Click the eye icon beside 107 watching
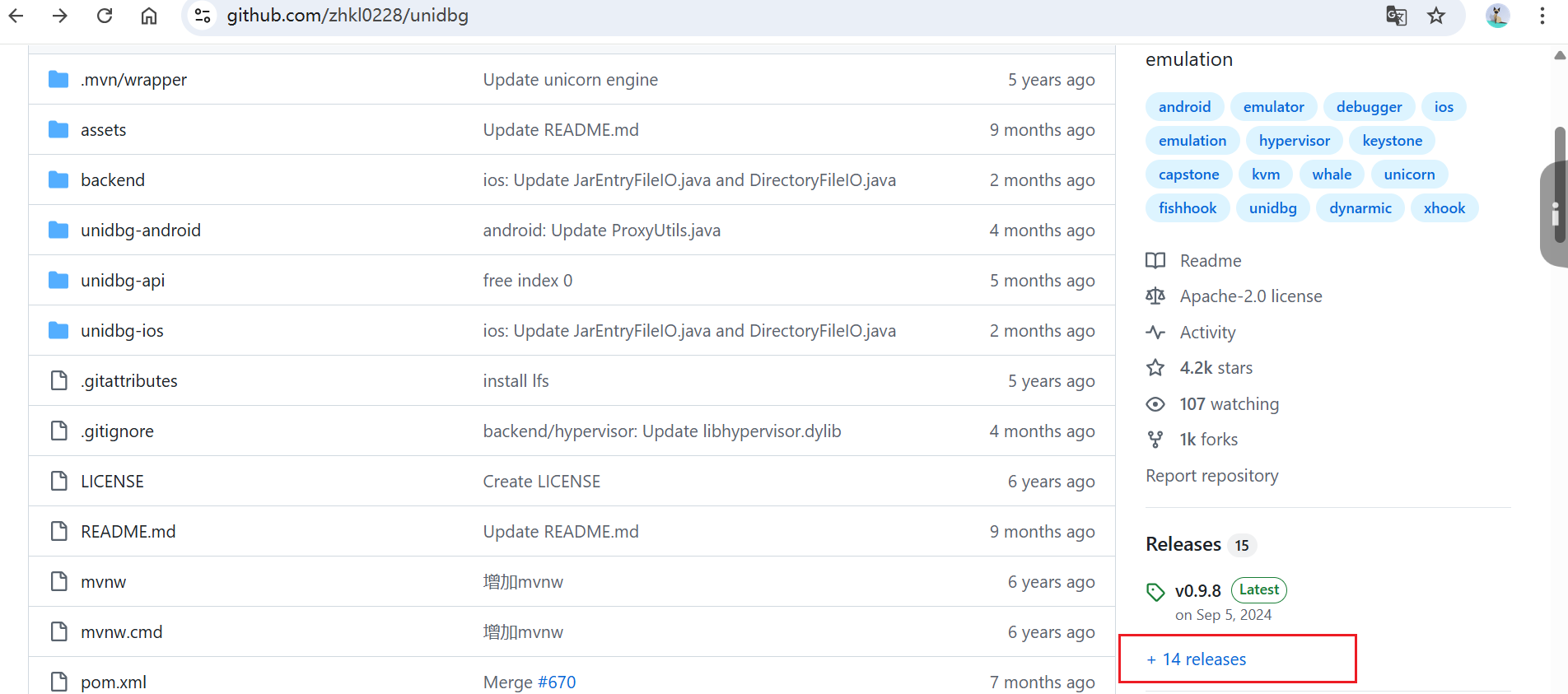Screen dimensions: 1568x694 click(1155, 403)
